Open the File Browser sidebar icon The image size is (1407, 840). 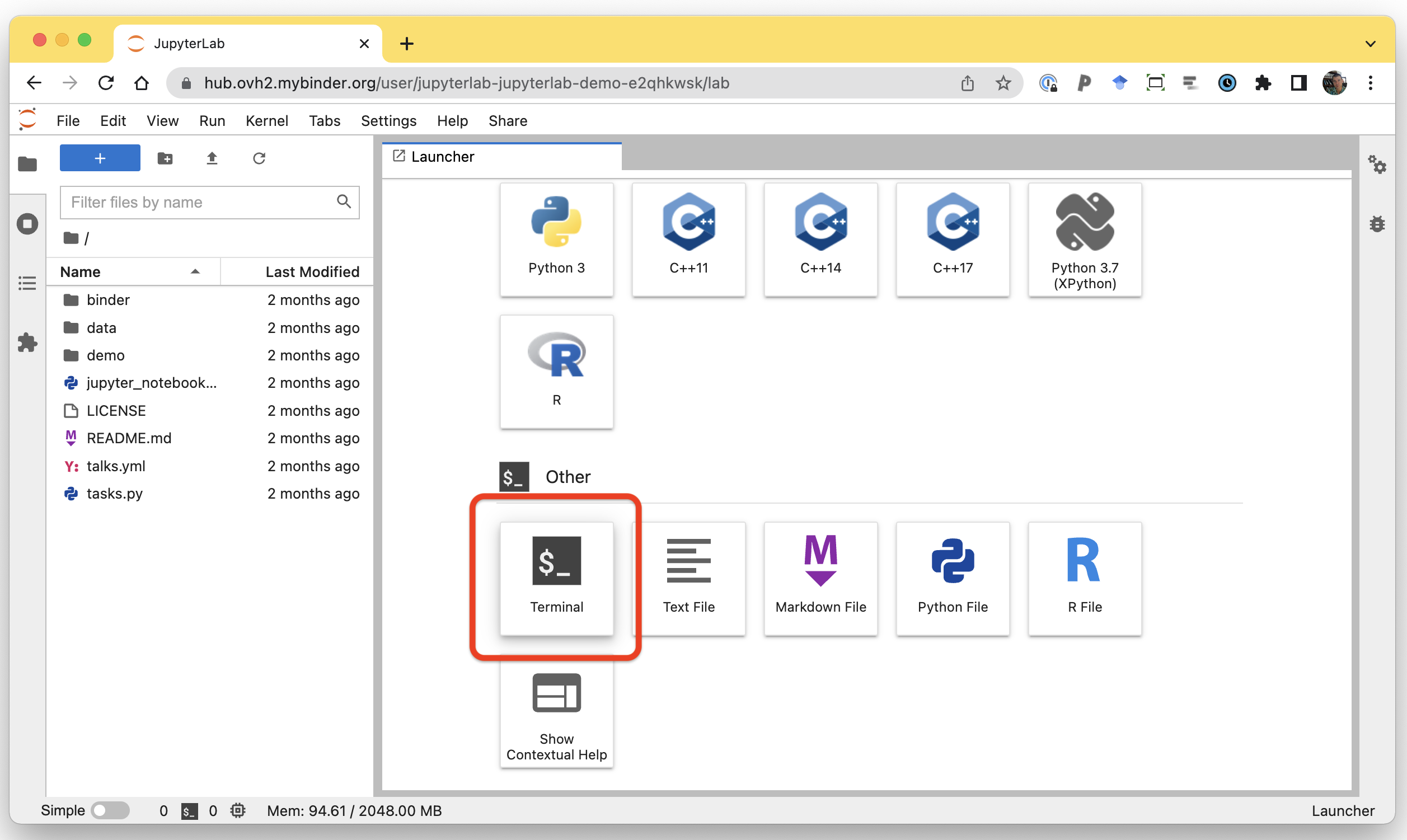tap(27, 164)
